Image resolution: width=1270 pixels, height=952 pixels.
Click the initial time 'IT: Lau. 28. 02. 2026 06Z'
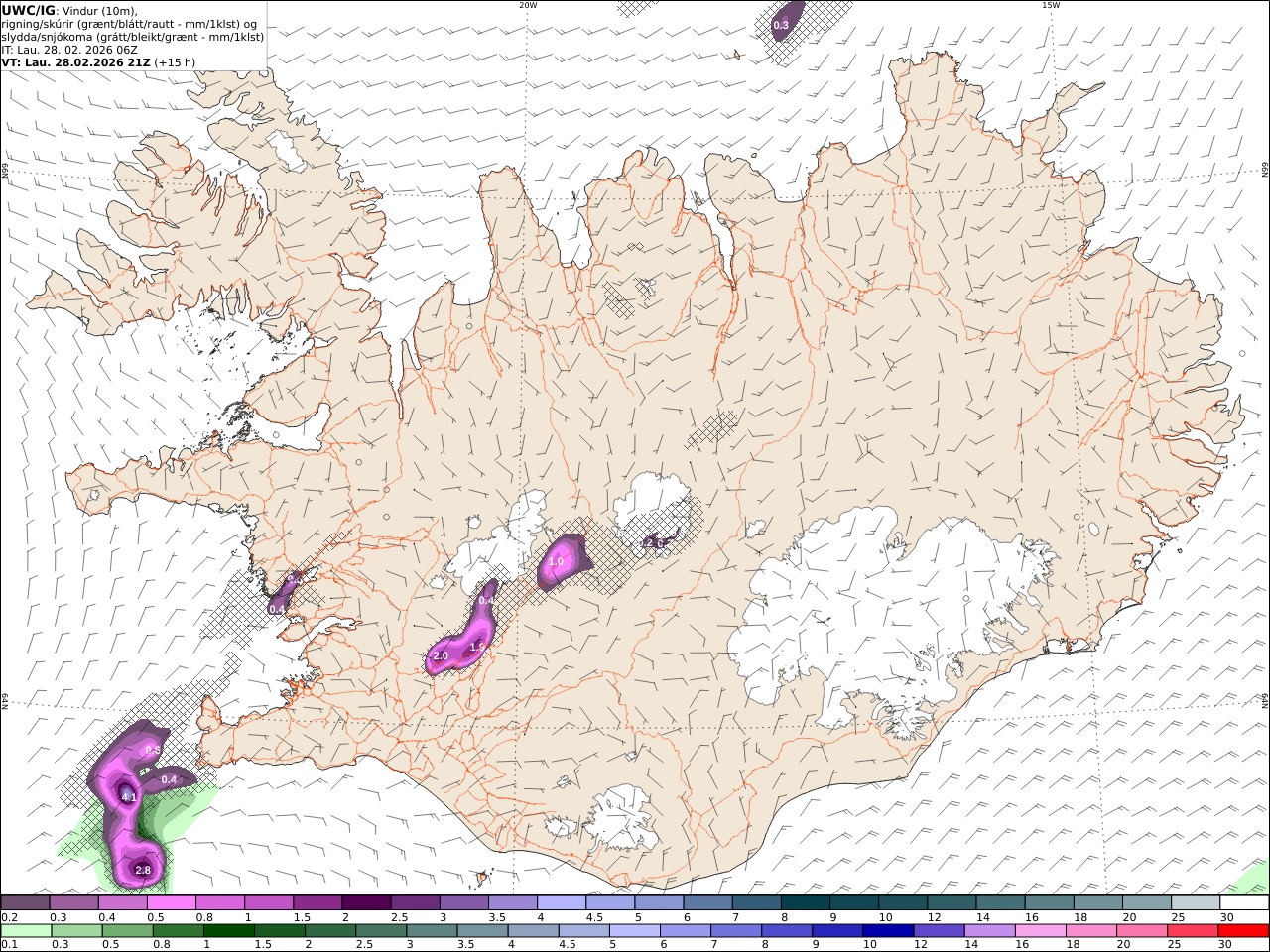[x=69, y=49]
